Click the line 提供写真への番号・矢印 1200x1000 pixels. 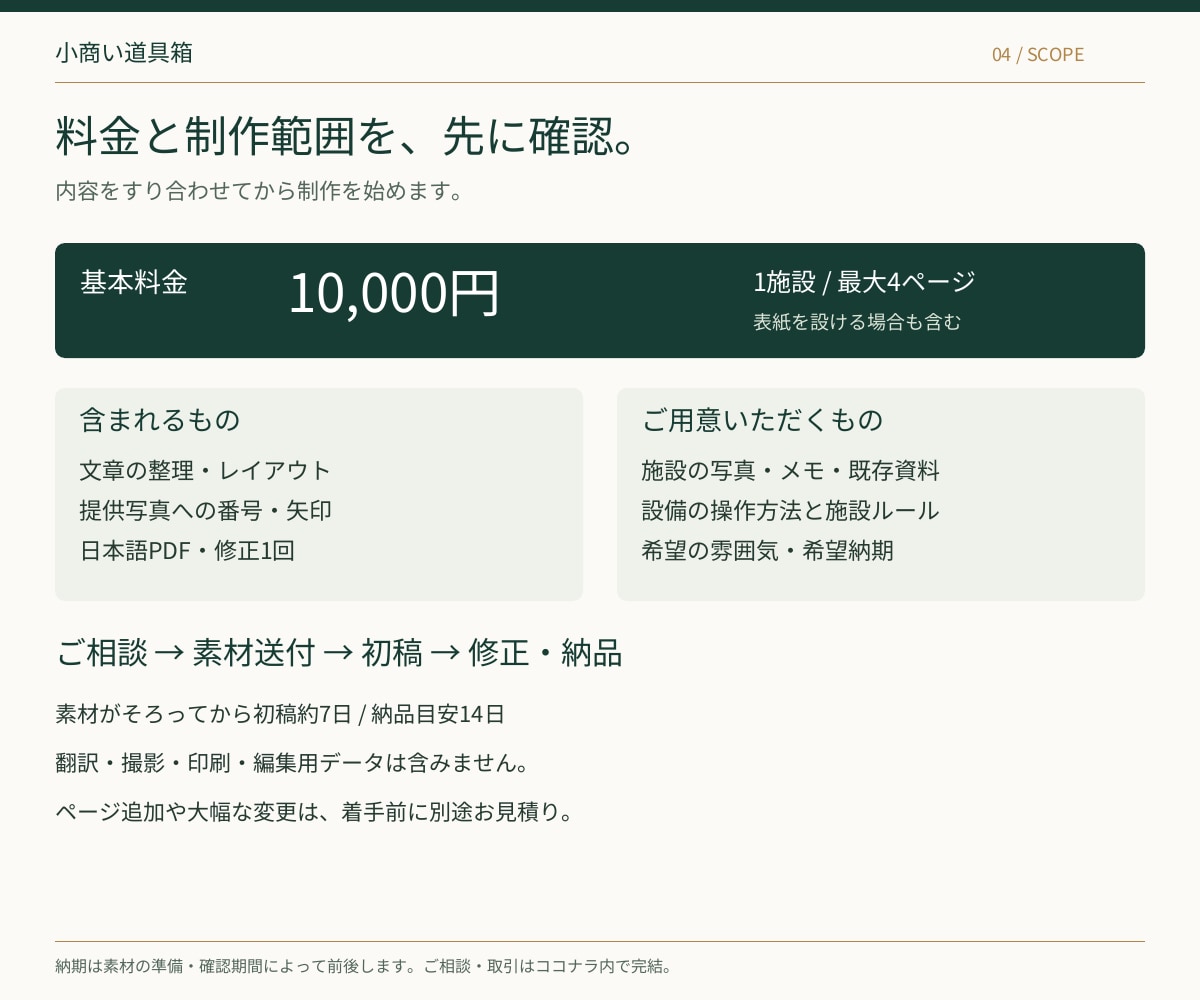click(x=206, y=510)
